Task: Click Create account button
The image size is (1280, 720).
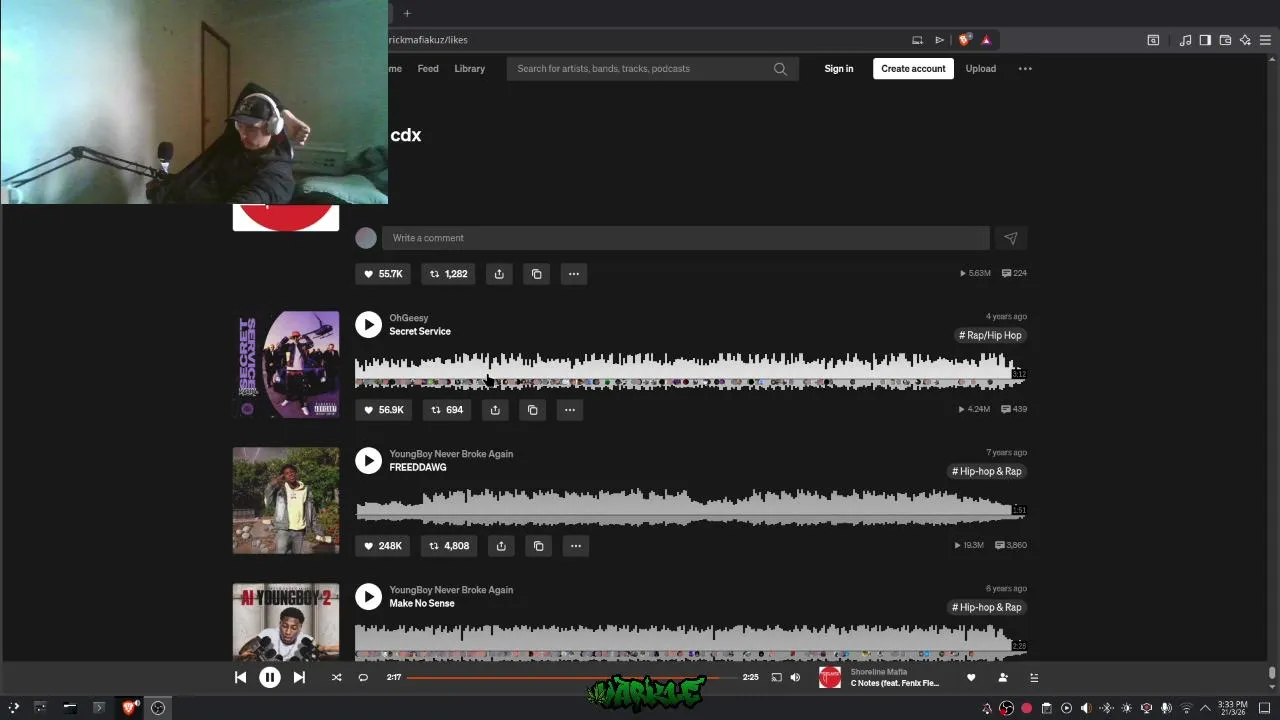Action: click(x=913, y=69)
